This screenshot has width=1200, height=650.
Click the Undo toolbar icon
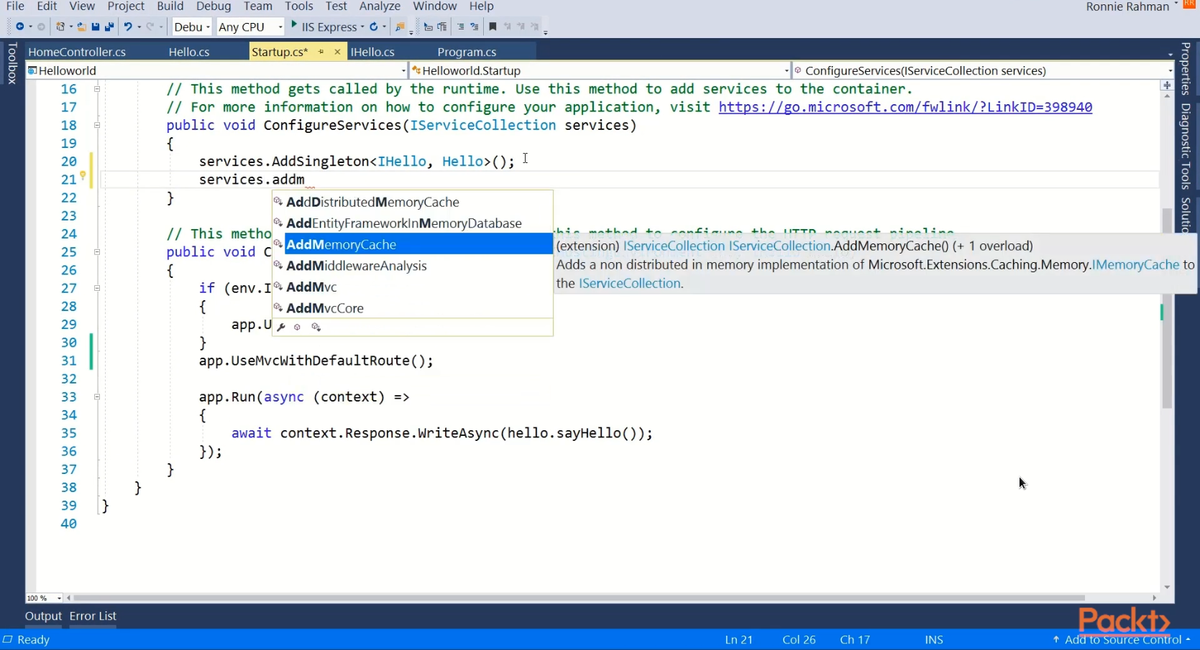(x=128, y=26)
